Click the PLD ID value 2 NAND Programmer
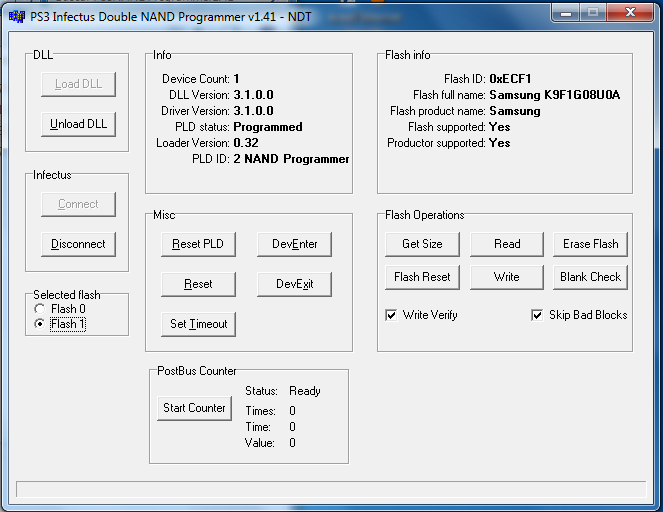The height and width of the screenshot is (512, 663). [x=291, y=159]
